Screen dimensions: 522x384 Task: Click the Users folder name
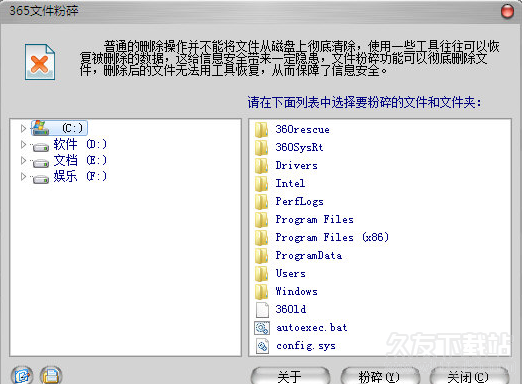click(x=290, y=273)
